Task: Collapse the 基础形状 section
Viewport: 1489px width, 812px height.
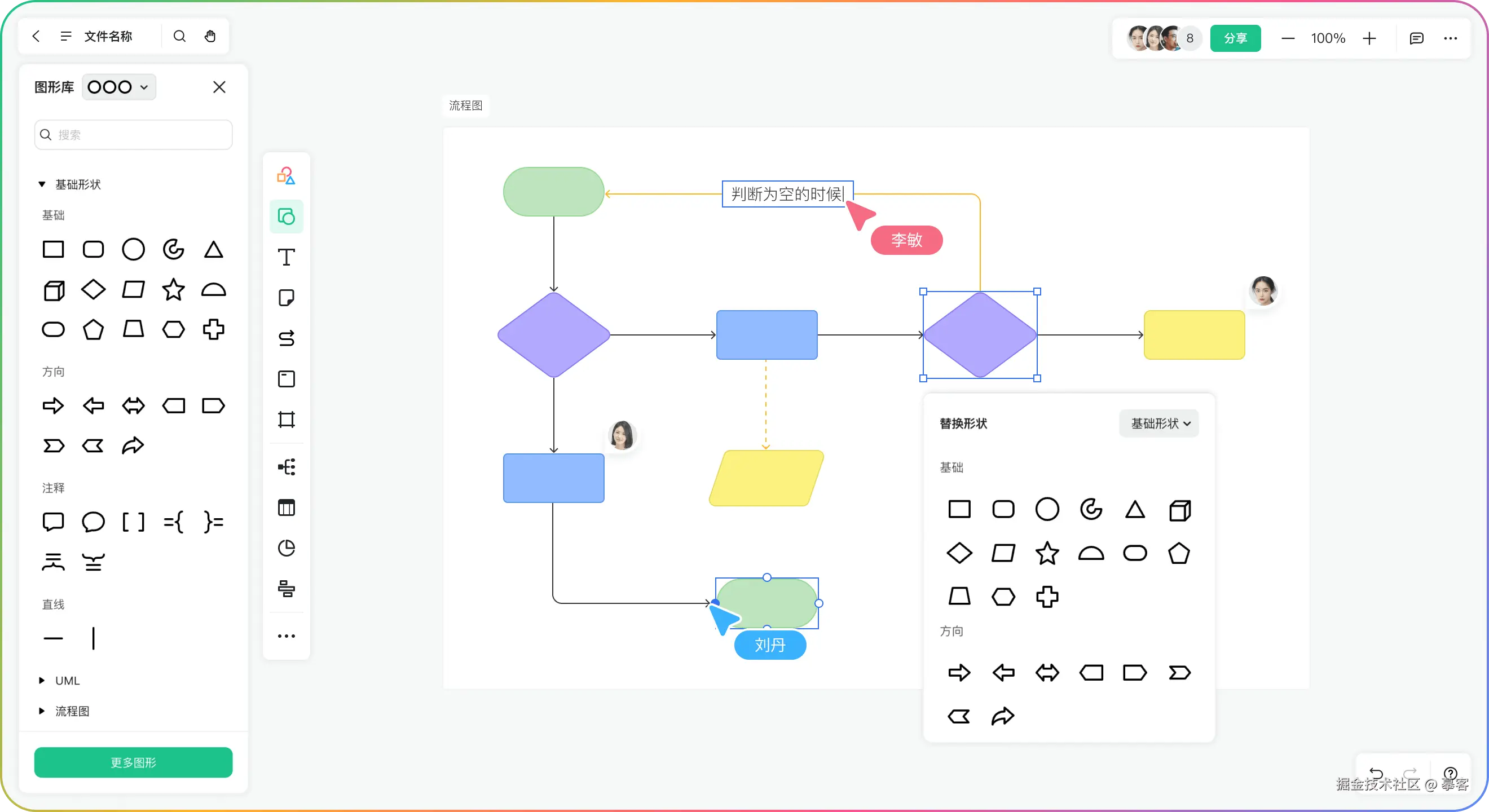Action: click(x=42, y=184)
